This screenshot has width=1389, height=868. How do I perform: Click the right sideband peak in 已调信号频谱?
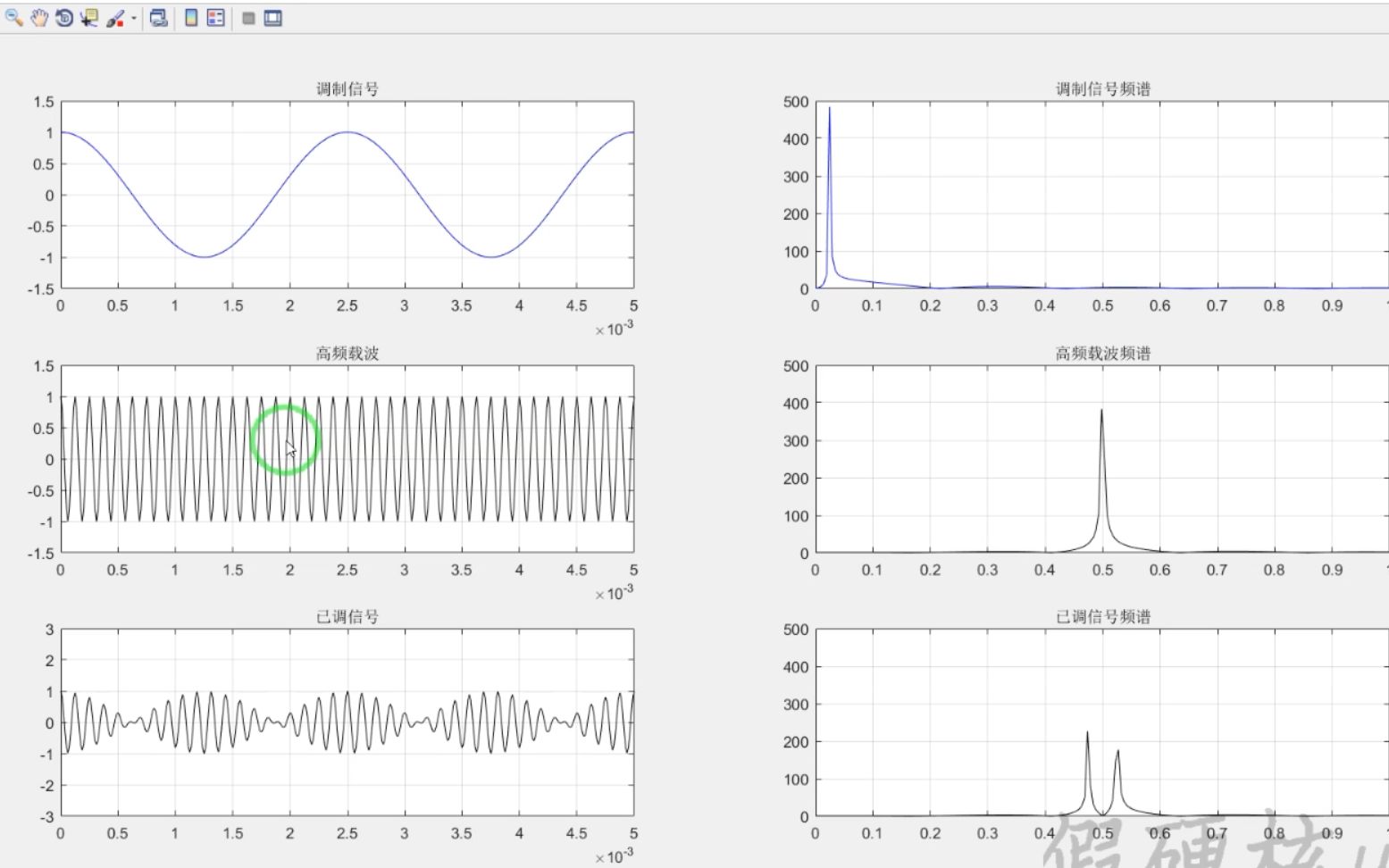[x=1117, y=753]
